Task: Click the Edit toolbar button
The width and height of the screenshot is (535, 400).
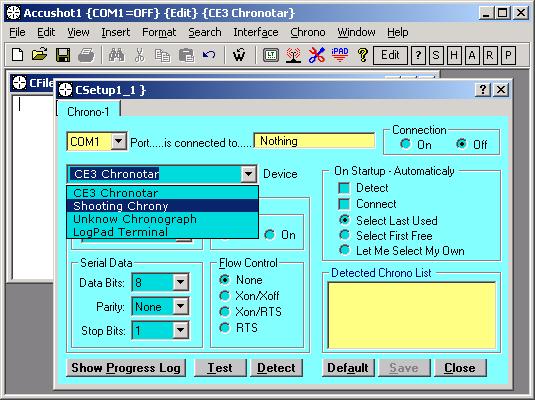Action: click(390, 55)
